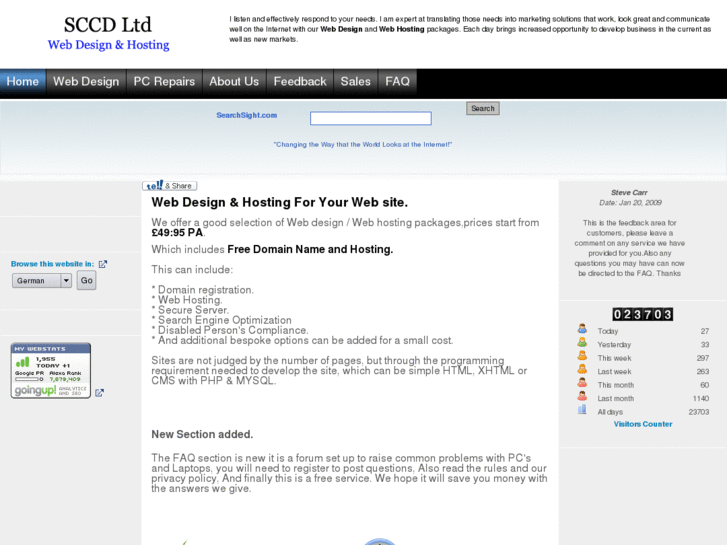Click the Go translate button
The image size is (727, 545).
point(86,281)
